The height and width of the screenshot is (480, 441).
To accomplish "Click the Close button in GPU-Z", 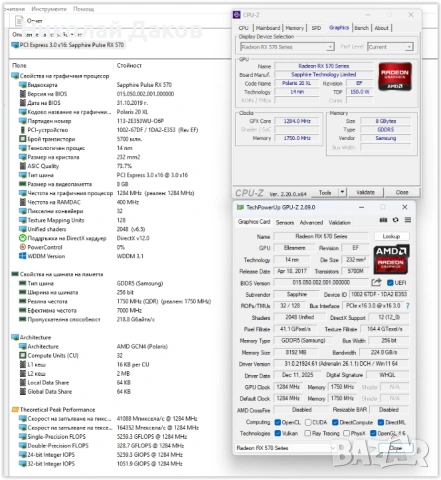I will [x=396, y=448].
